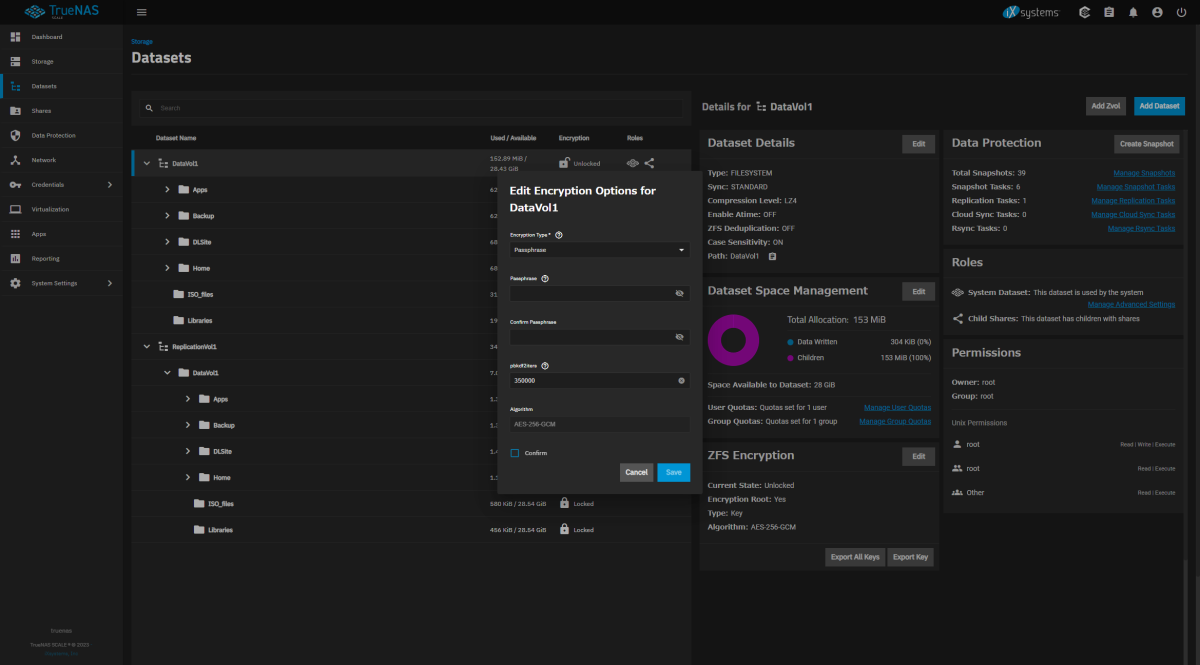
Task: Click the Dashboard sidebar icon
Action: click(x=15, y=37)
